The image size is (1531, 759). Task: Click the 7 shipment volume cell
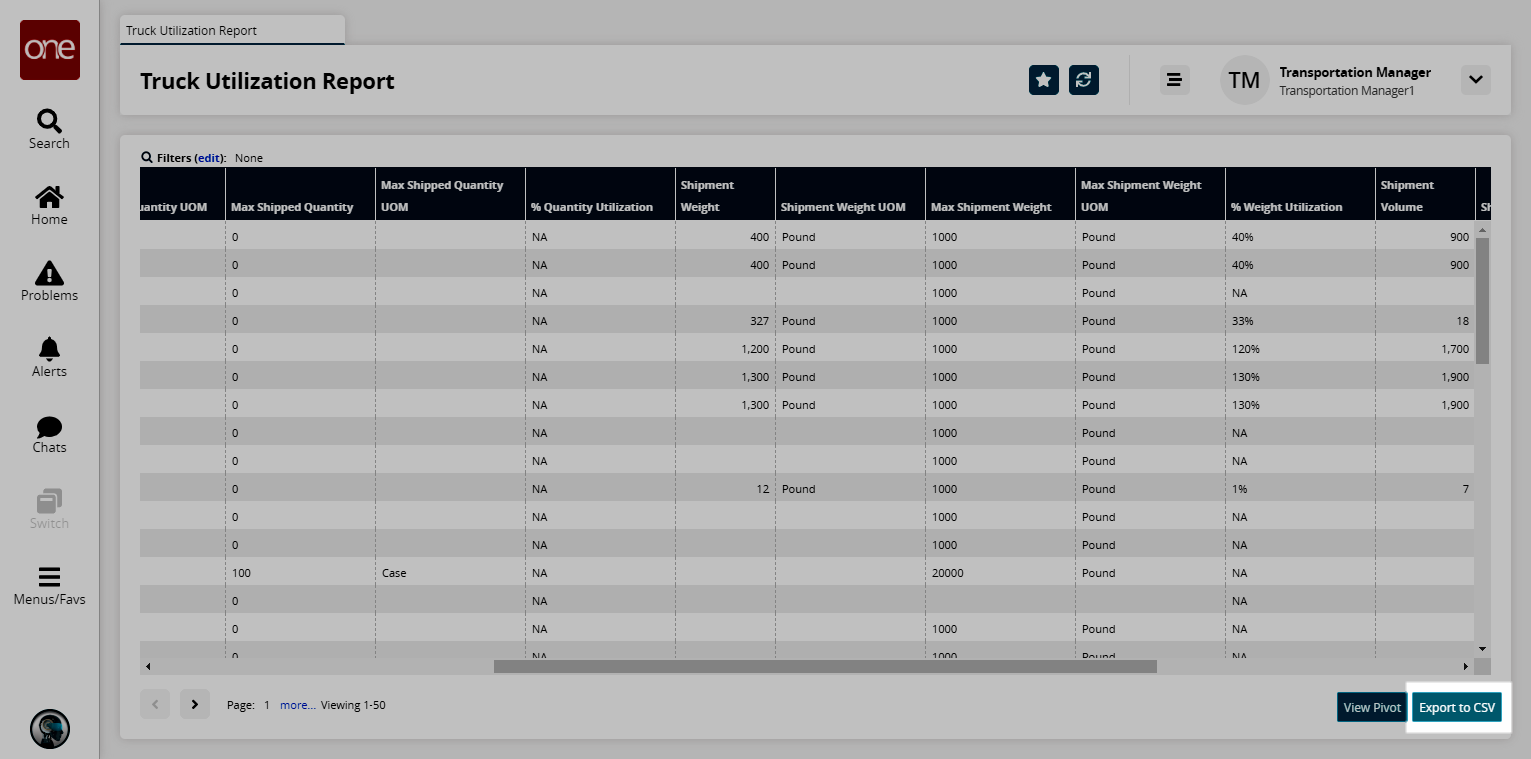pos(1425,489)
